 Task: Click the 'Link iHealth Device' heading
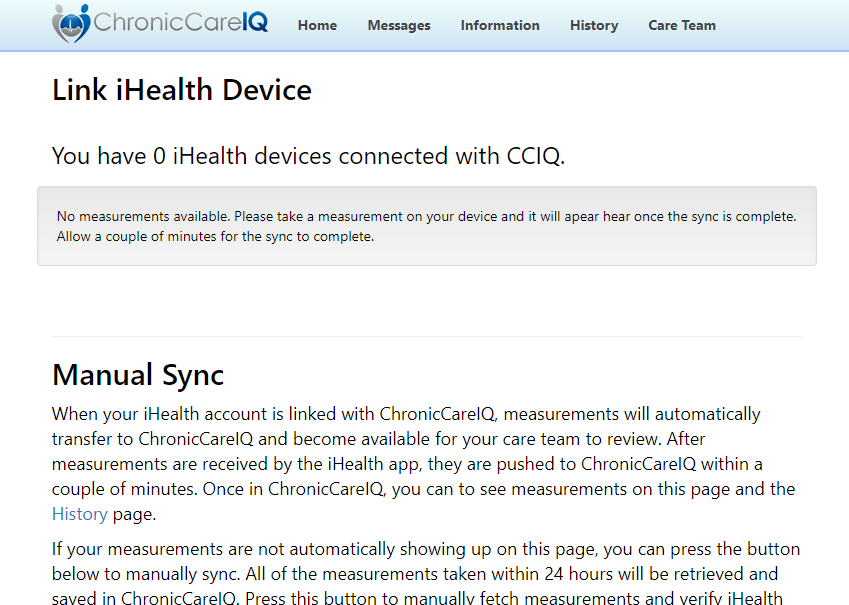(x=182, y=90)
